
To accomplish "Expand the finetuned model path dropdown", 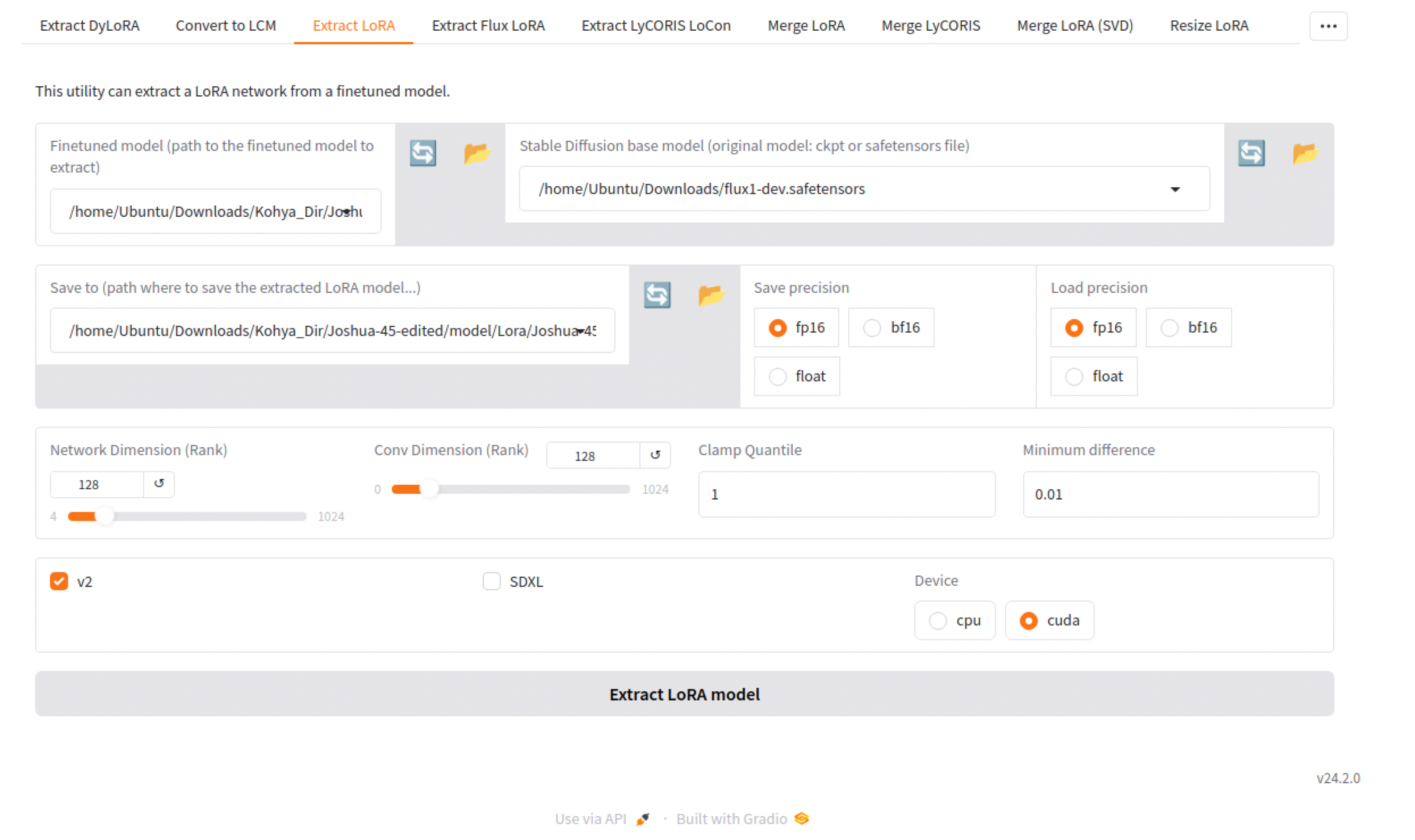I will pyautogui.click(x=347, y=212).
